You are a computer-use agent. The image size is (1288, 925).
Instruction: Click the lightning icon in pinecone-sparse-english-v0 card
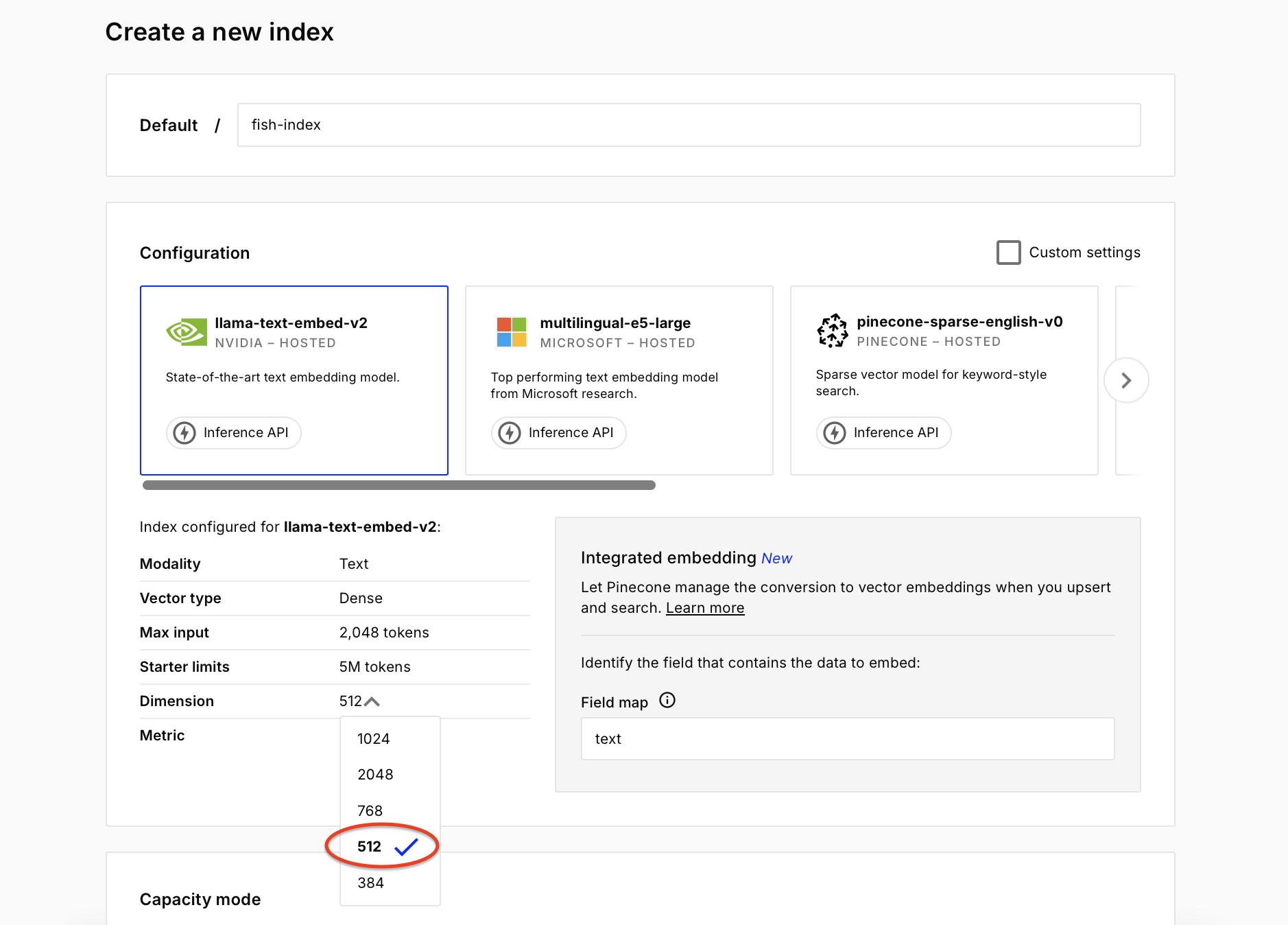coord(835,433)
